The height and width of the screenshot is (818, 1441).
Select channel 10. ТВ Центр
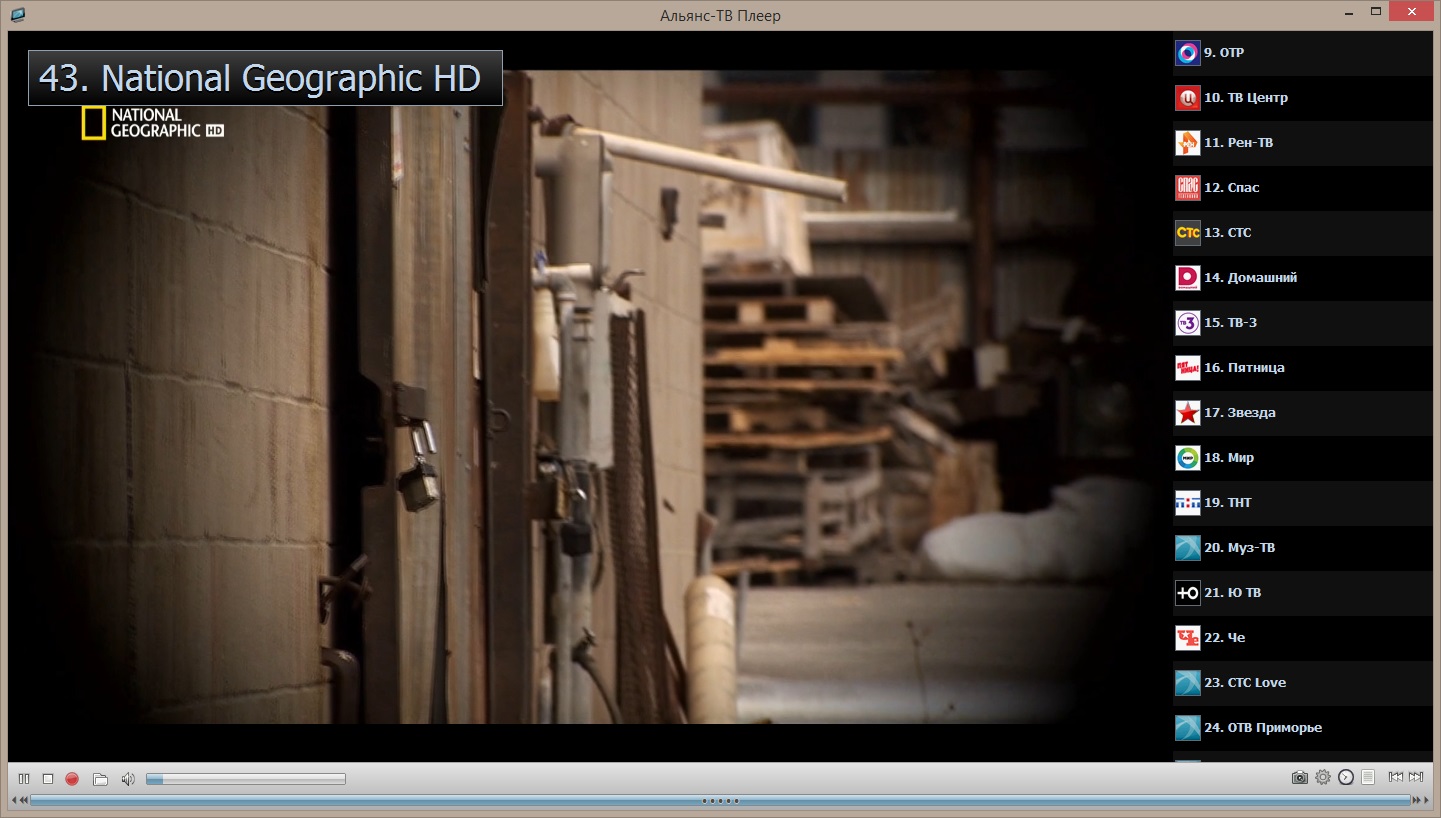tap(1303, 98)
